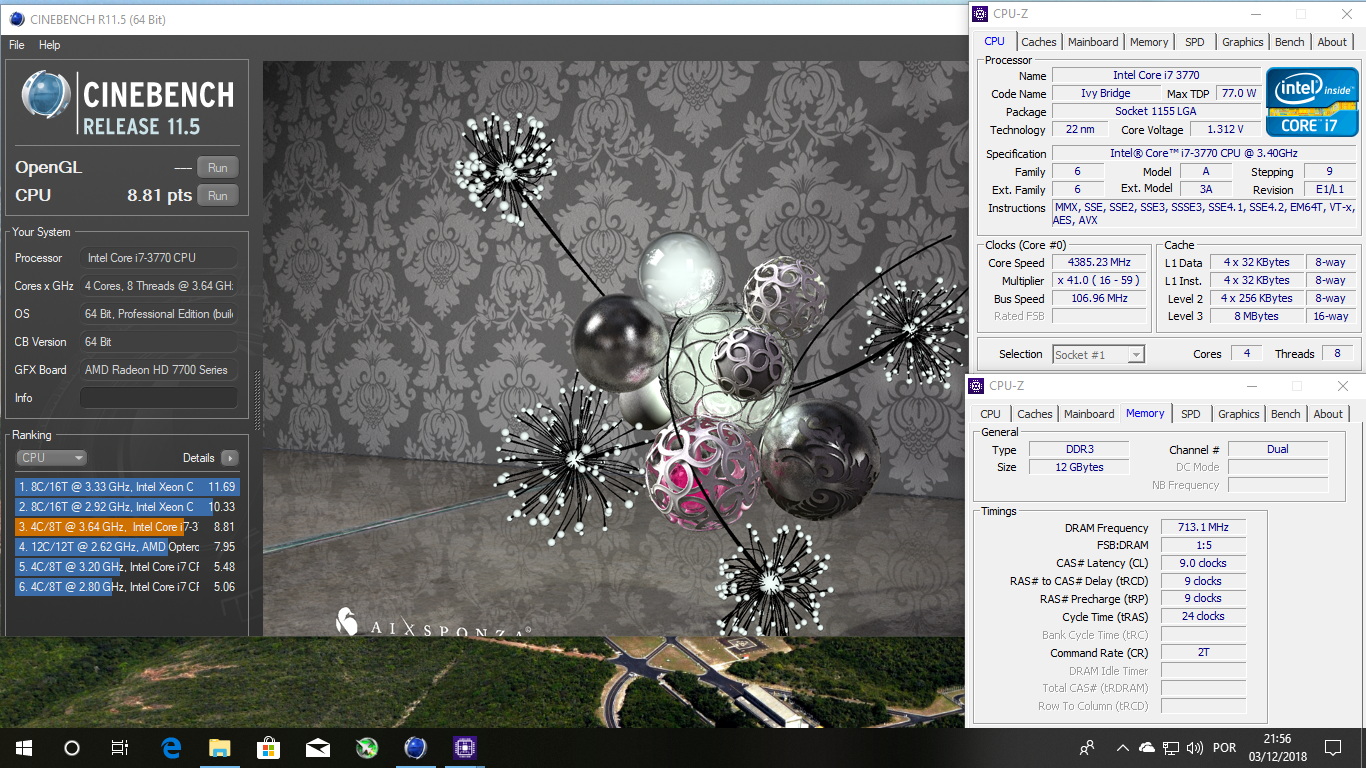Launch Microsoft Edge from the taskbar
The width and height of the screenshot is (1366, 768).
tap(171, 748)
